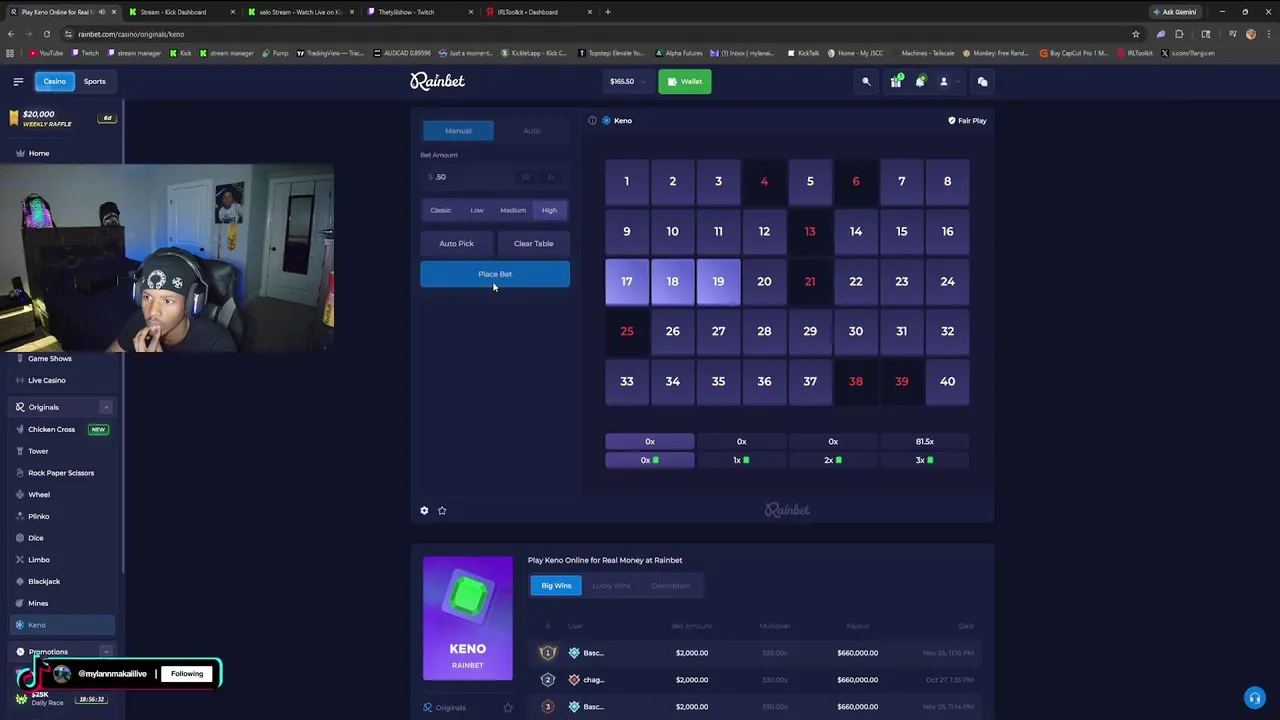Switch to Casino section
The width and height of the screenshot is (1280, 720).
pyautogui.click(x=54, y=81)
